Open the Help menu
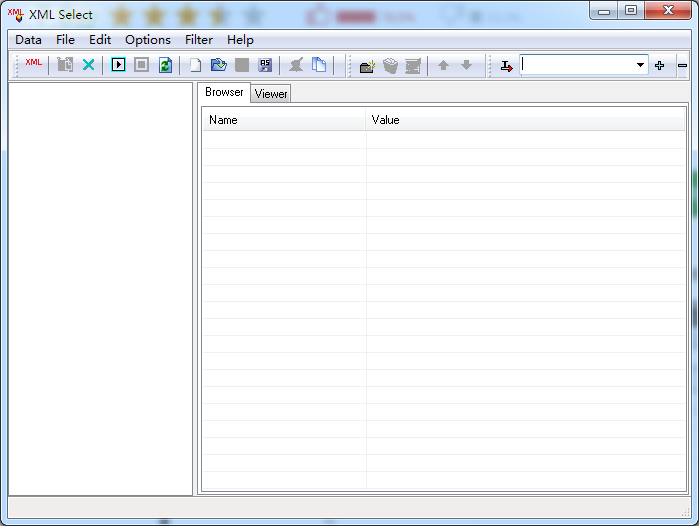 pyautogui.click(x=240, y=40)
